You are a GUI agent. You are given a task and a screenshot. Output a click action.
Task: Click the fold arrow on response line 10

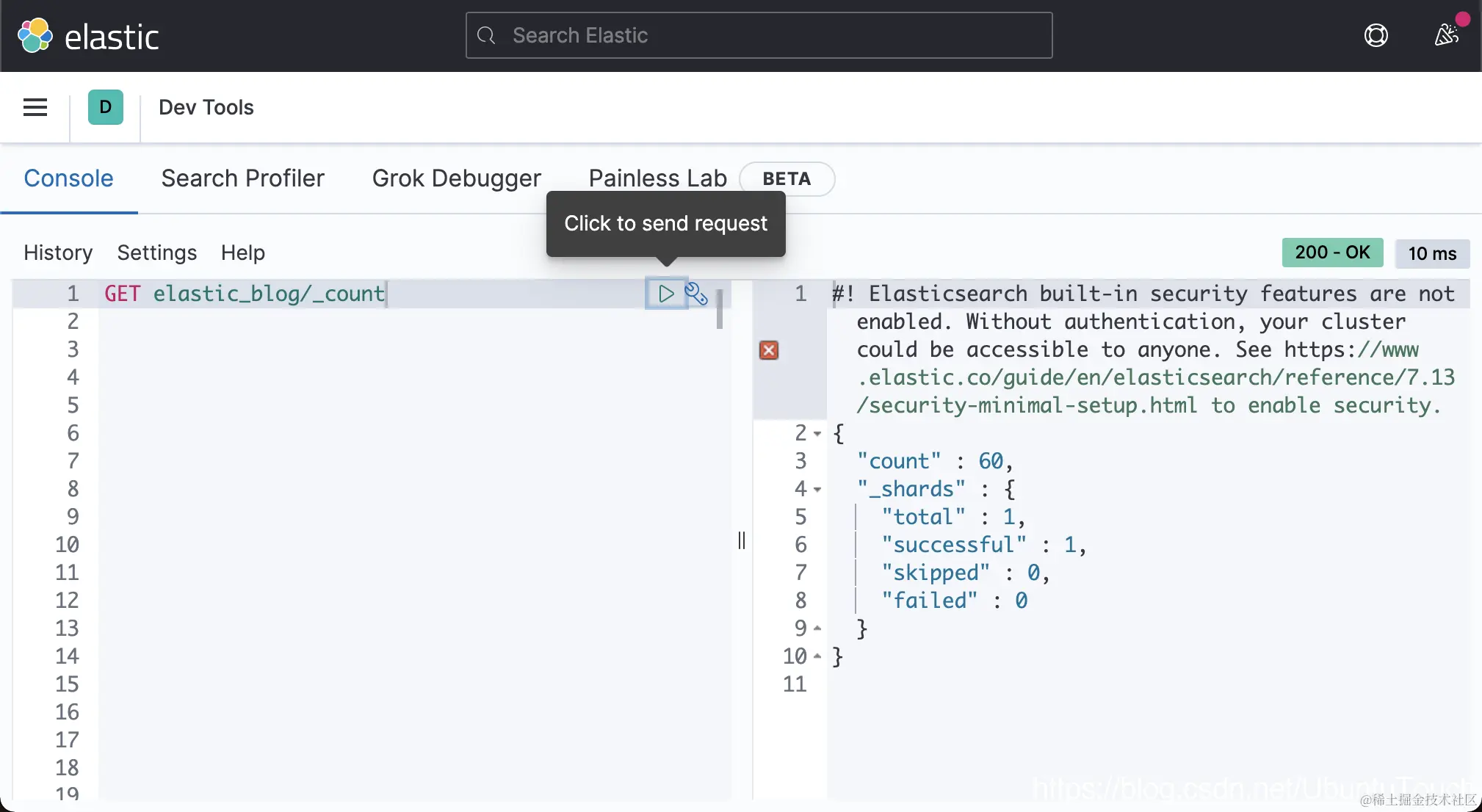817,656
